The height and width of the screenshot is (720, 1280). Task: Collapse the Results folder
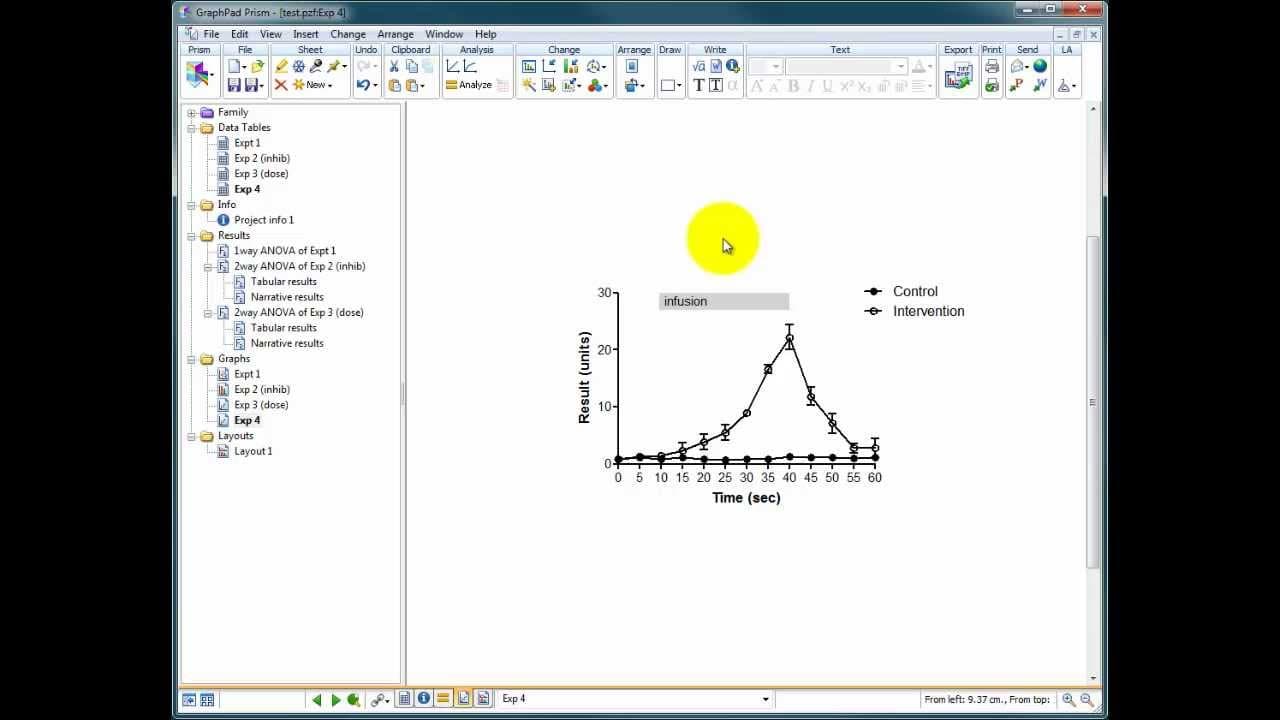pos(192,236)
